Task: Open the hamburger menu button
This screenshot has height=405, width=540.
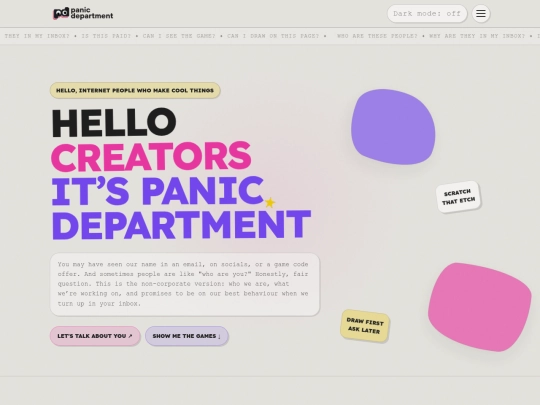Action: pos(481,14)
